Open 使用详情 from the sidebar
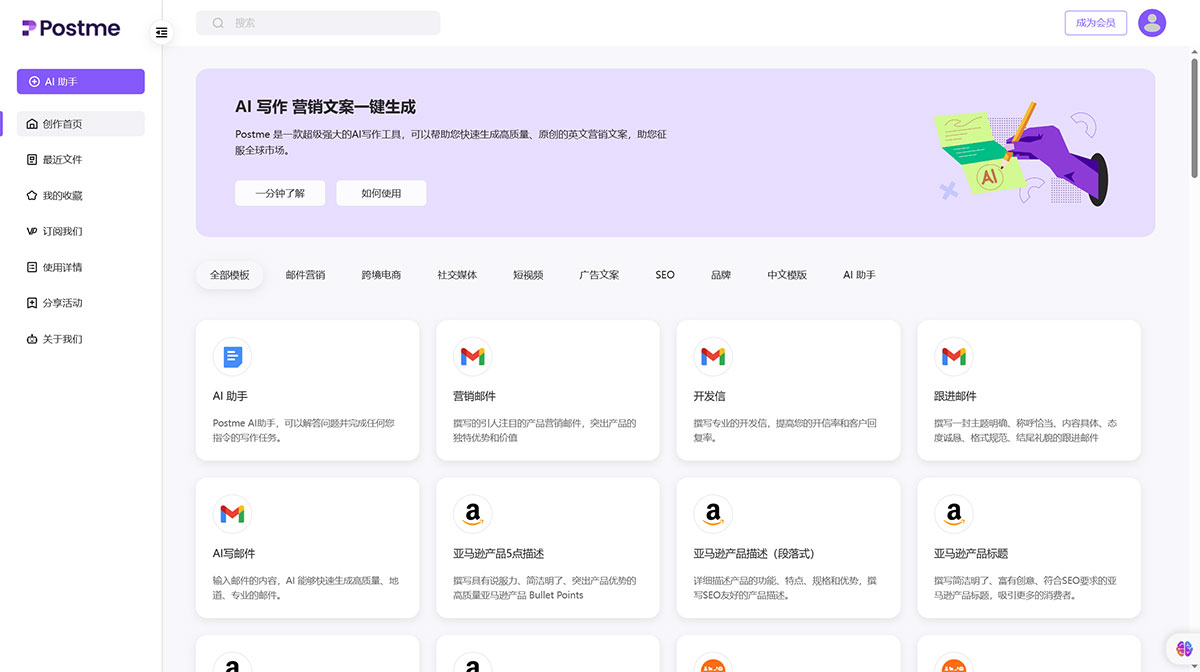 [62, 267]
